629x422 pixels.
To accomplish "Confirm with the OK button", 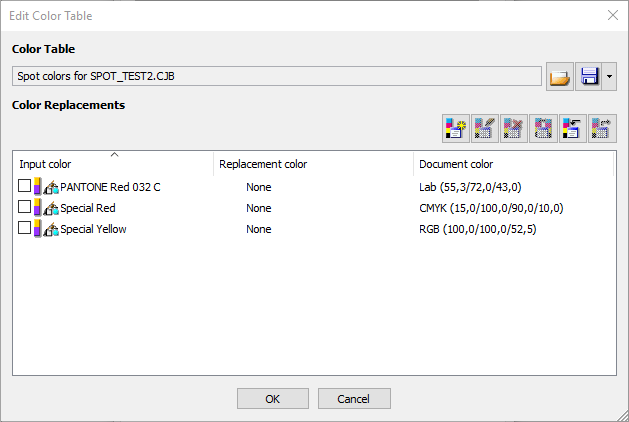I will (x=273, y=399).
